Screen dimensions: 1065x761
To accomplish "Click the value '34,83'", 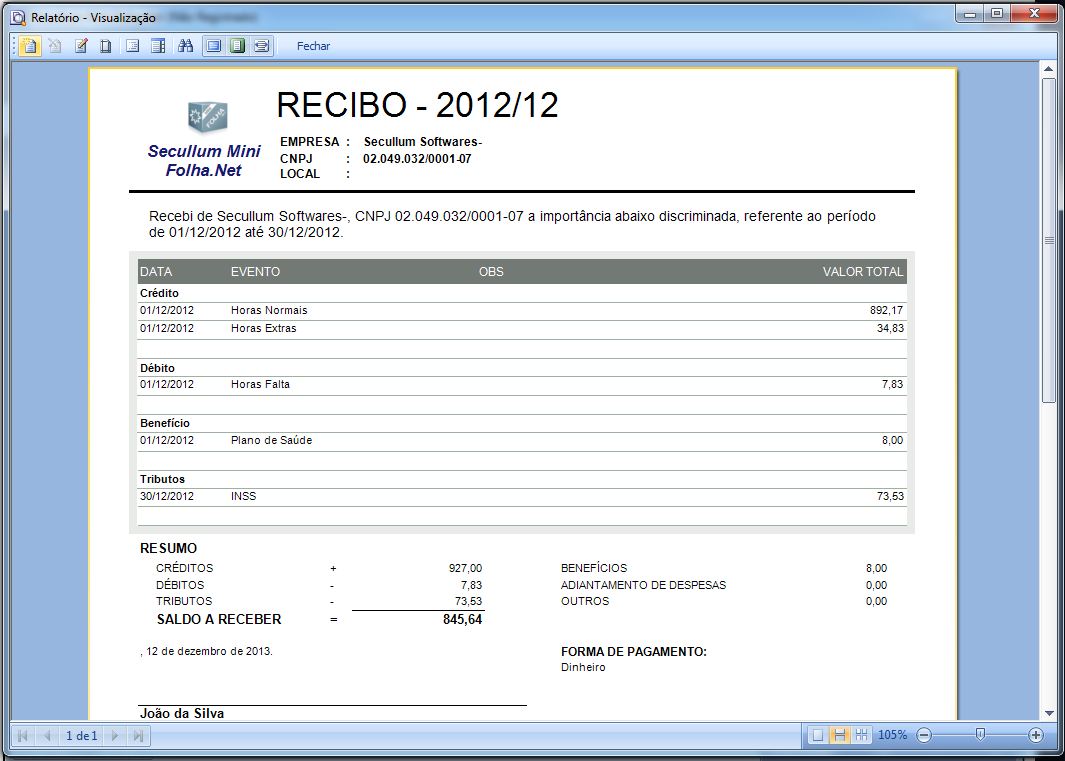I will (890, 329).
